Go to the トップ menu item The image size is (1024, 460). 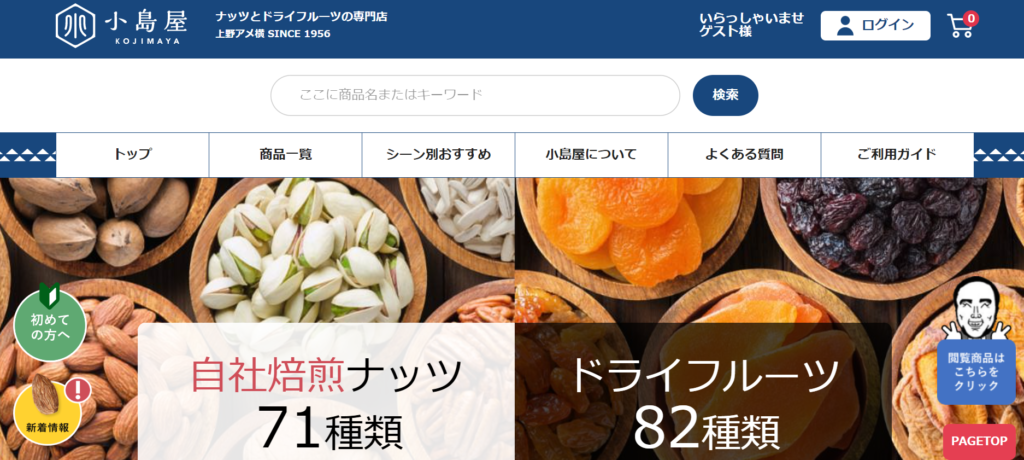[x=133, y=155]
